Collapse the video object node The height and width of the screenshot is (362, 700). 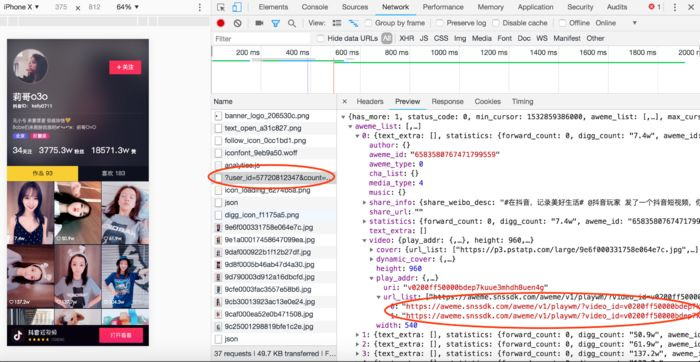click(365, 241)
